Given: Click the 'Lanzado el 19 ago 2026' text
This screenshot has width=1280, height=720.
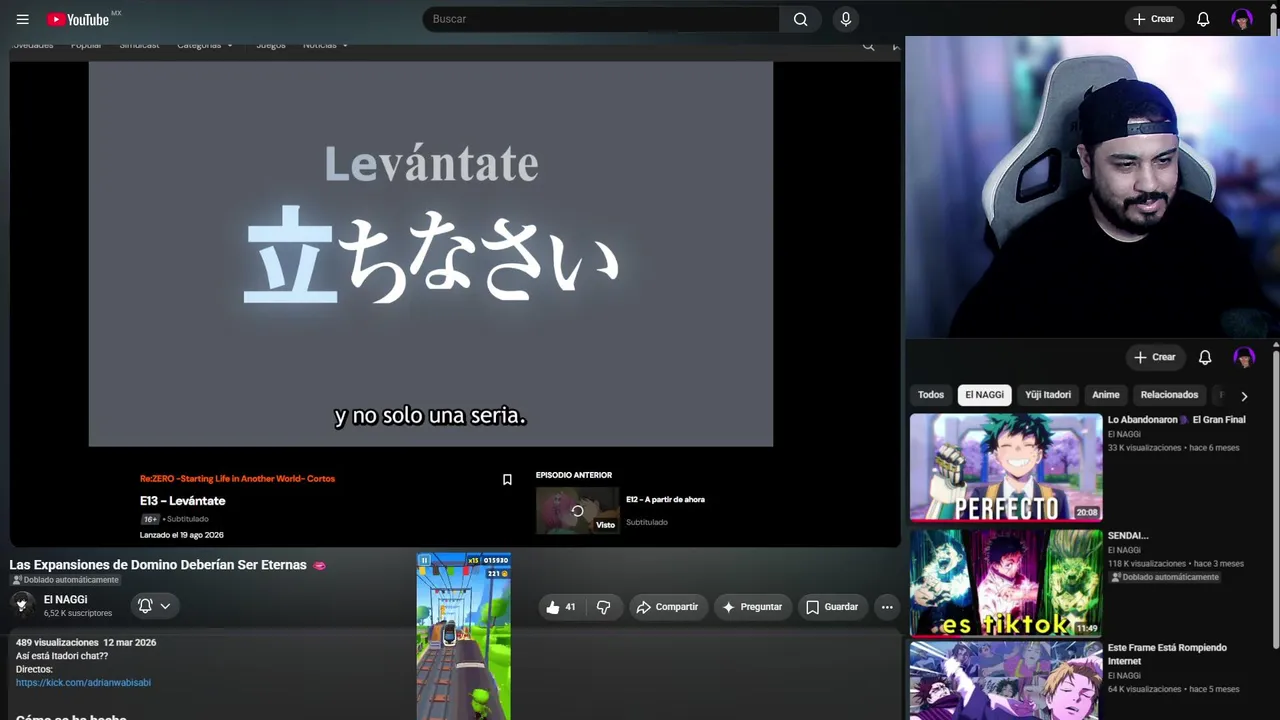Looking at the screenshot, I should pos(182,536).
